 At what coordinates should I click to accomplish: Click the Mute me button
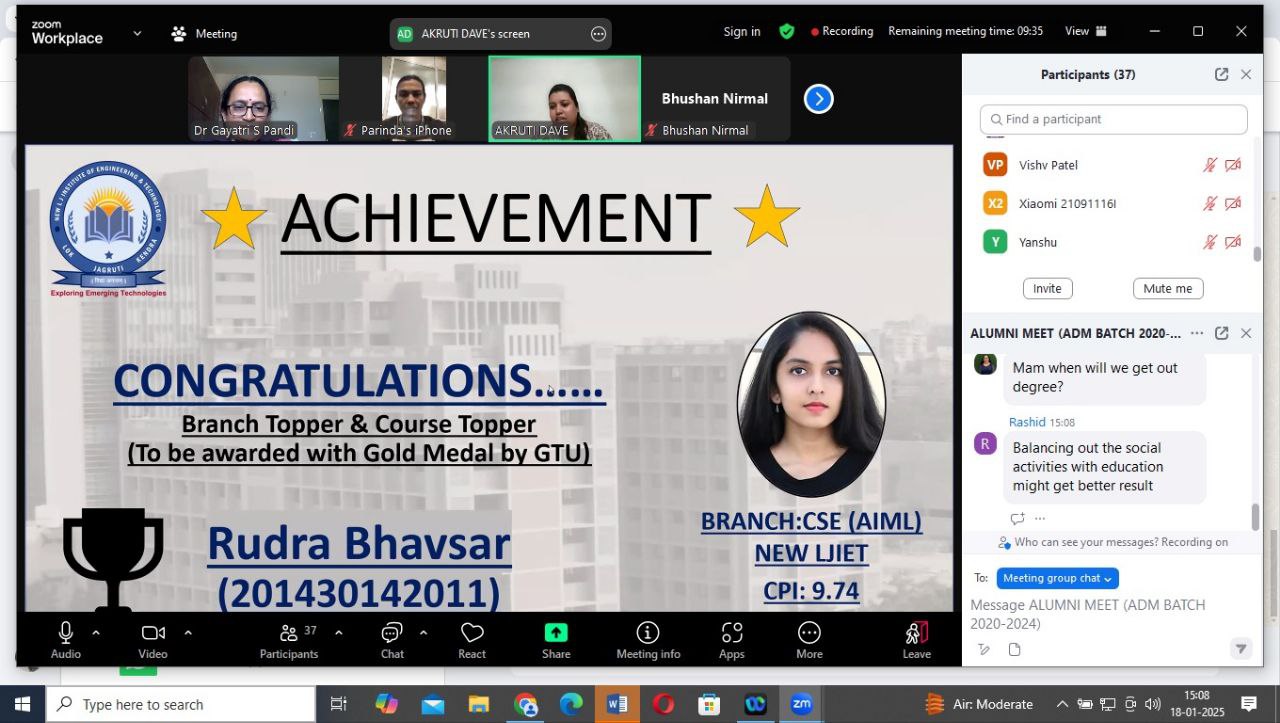tap(1167, 289)
